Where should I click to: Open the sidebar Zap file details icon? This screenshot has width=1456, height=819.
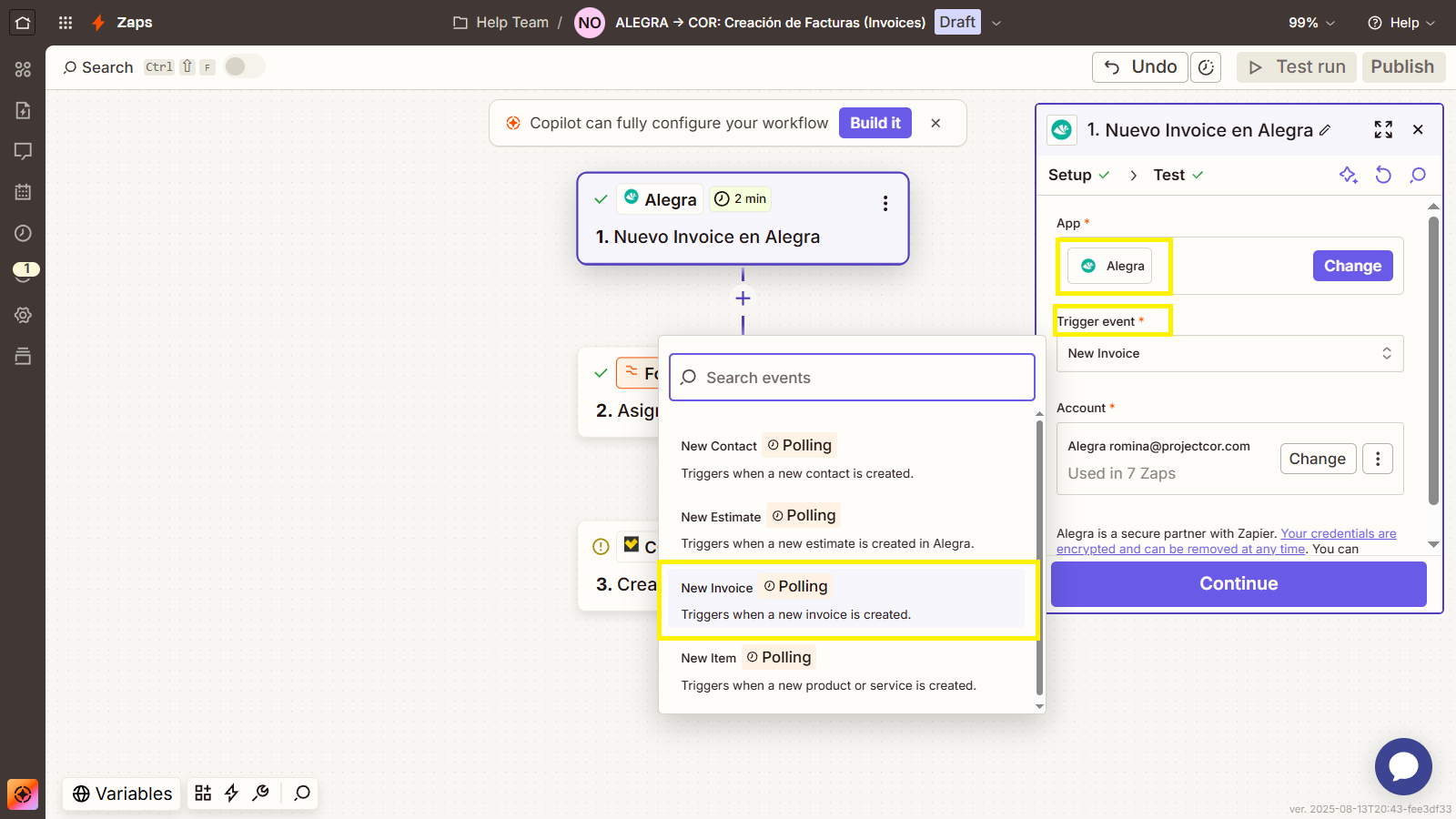(x=23, y=110)
